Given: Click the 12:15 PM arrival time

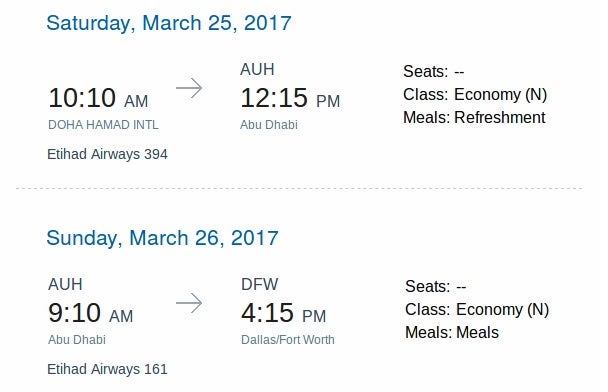Looking at the screenshot, I should (290, 98).
